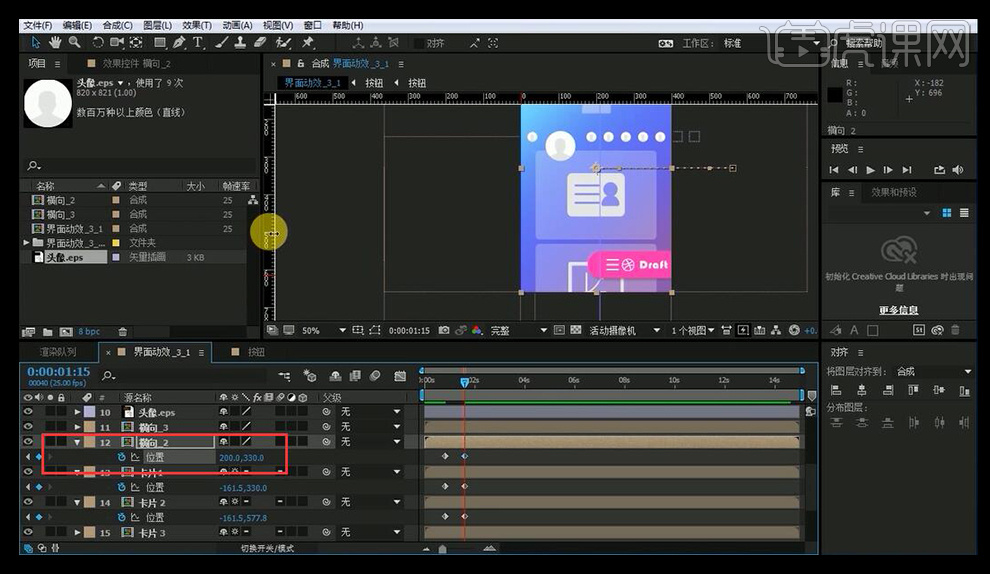
Task: Open the 图层(L) menu
Action: point(157,25)
